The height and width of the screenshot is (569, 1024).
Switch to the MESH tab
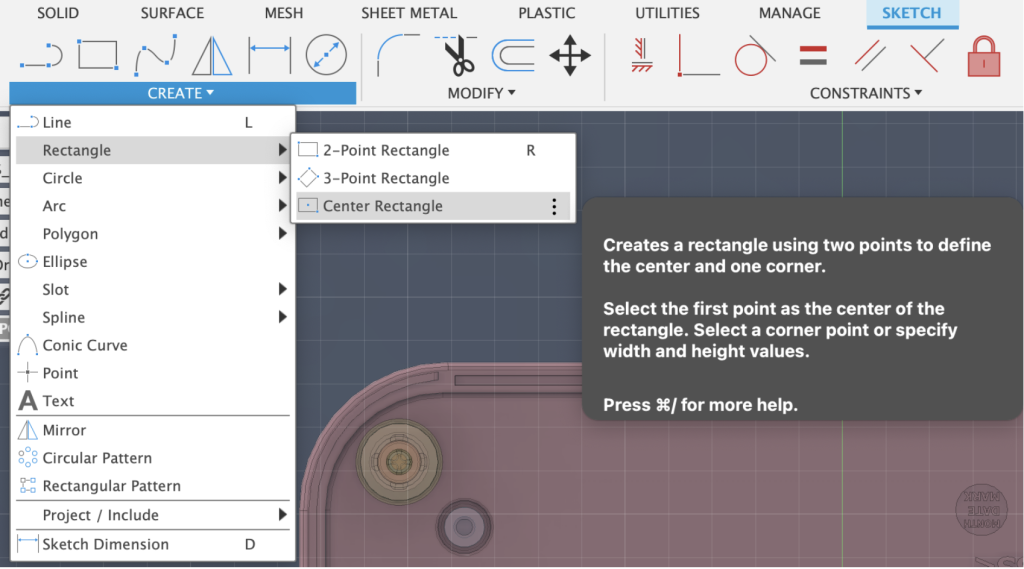click(283, 13)
